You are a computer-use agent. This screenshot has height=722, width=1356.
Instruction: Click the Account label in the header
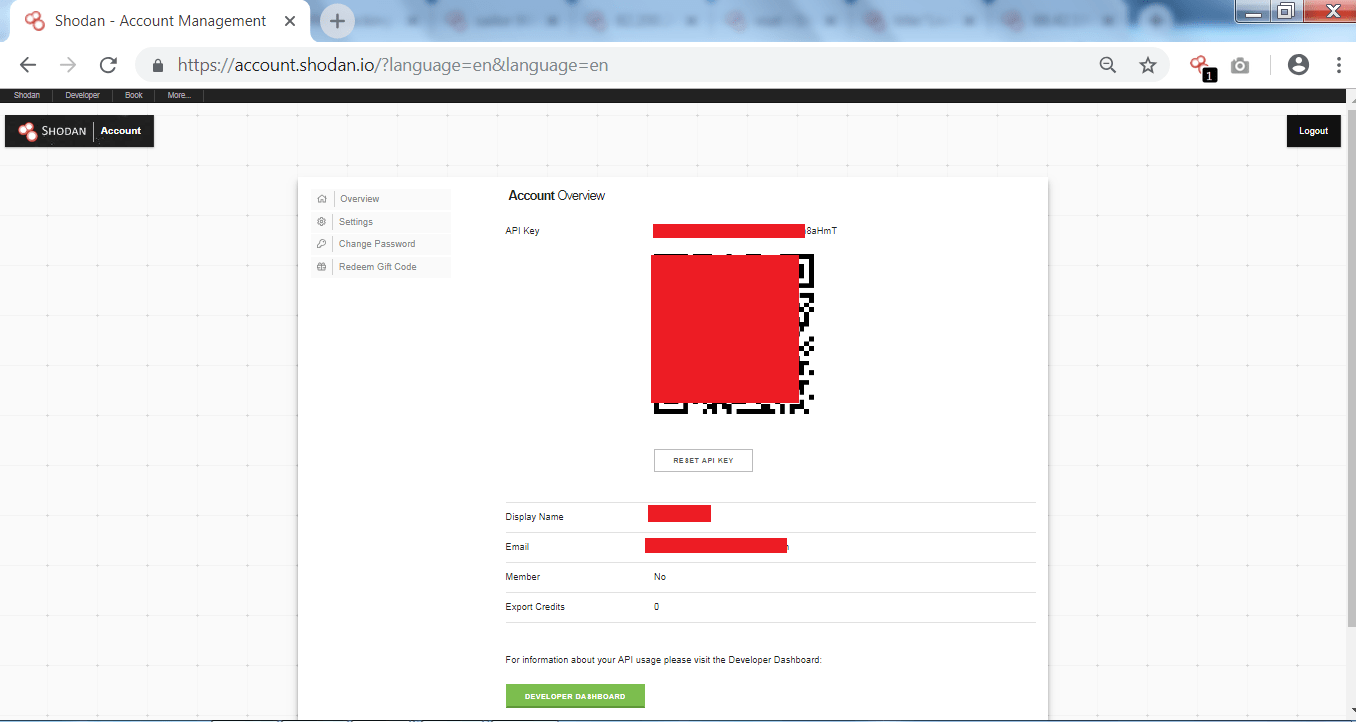[121, 131]
